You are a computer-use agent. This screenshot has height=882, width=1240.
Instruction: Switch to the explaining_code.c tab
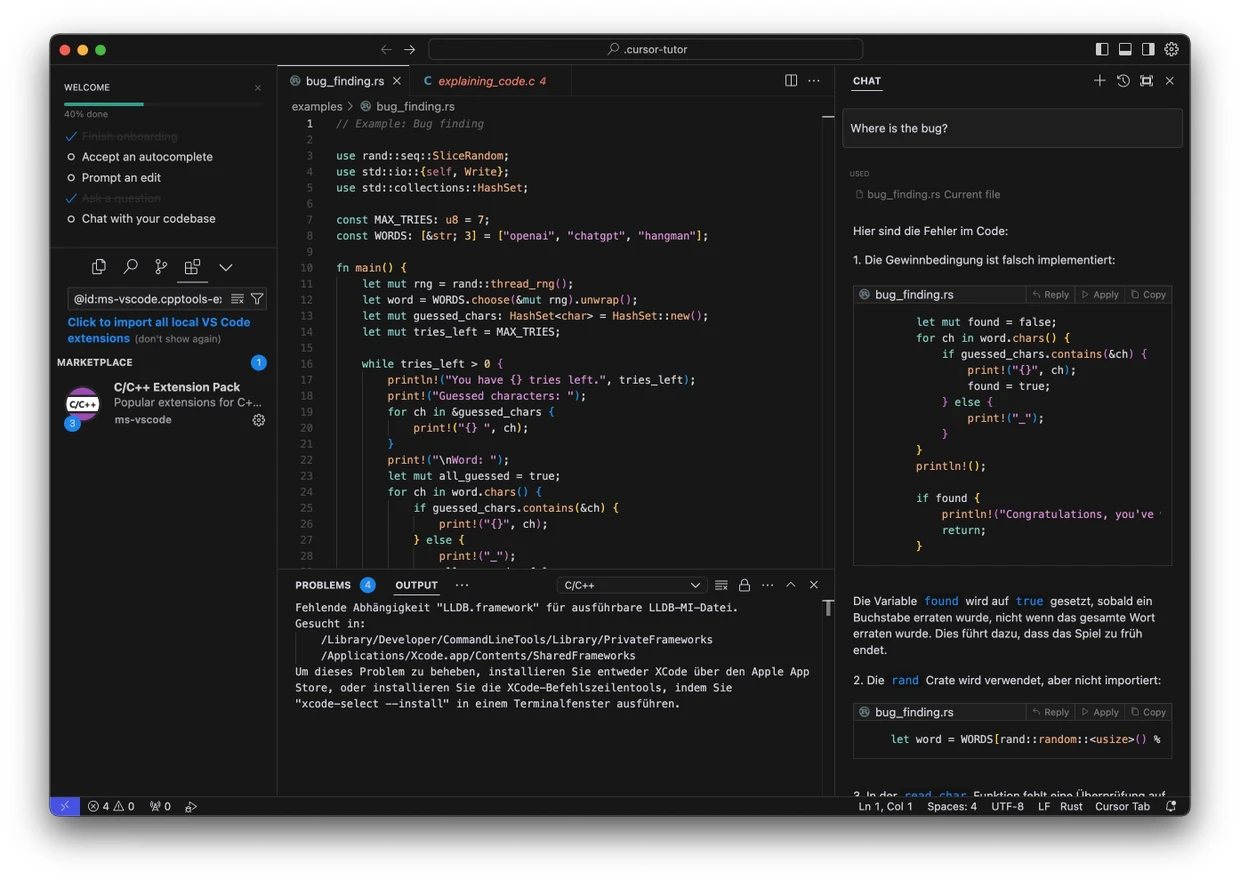click(486, 81)
